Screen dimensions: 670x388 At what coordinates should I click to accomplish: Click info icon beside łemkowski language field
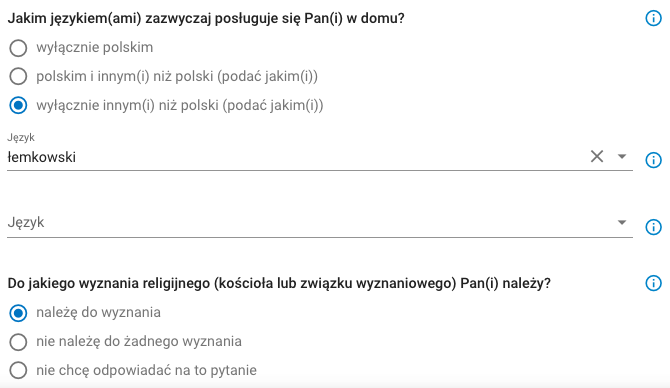(653, 160)
